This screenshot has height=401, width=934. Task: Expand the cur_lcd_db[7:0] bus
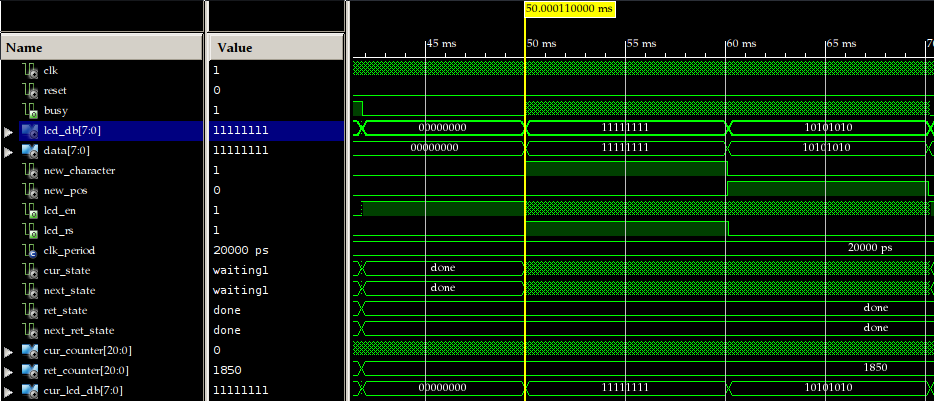tap(9, 391)
